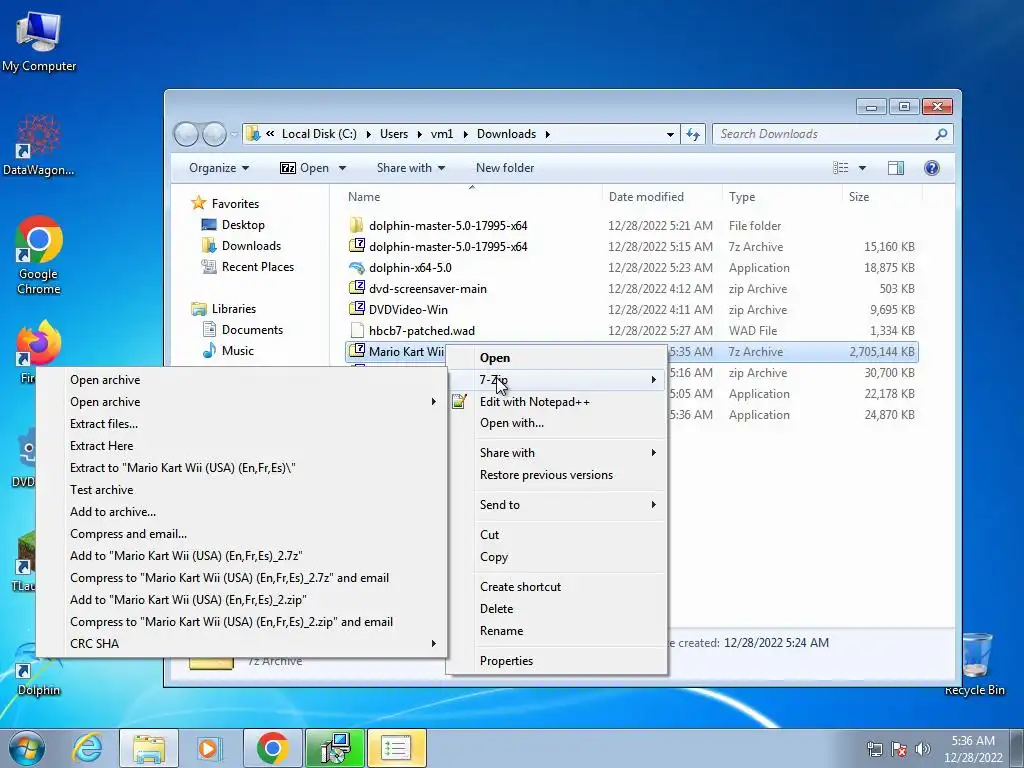Viewport: 1024px width, 768px height.
Task: Click the Explorer back navigation button
Action: [x=186, y=134]
